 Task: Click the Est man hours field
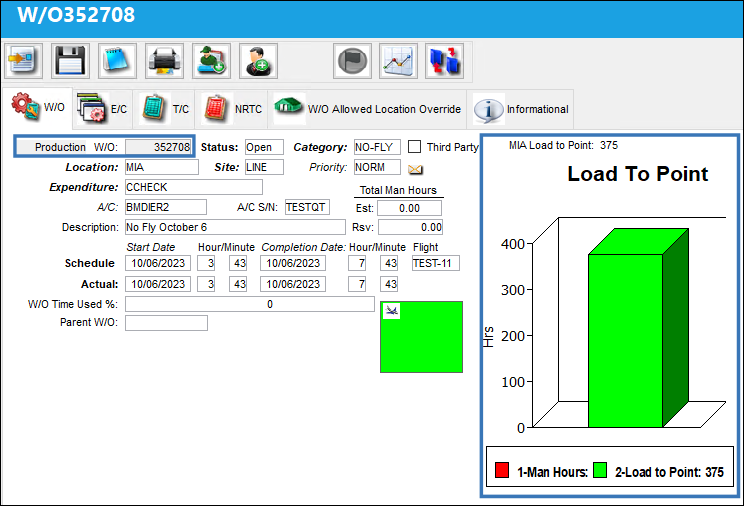[x=409, y=208]
